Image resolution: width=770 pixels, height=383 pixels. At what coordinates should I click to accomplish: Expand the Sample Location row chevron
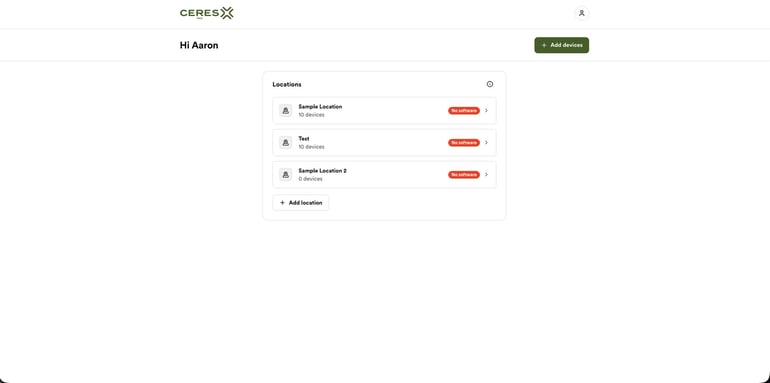(486, 110)
